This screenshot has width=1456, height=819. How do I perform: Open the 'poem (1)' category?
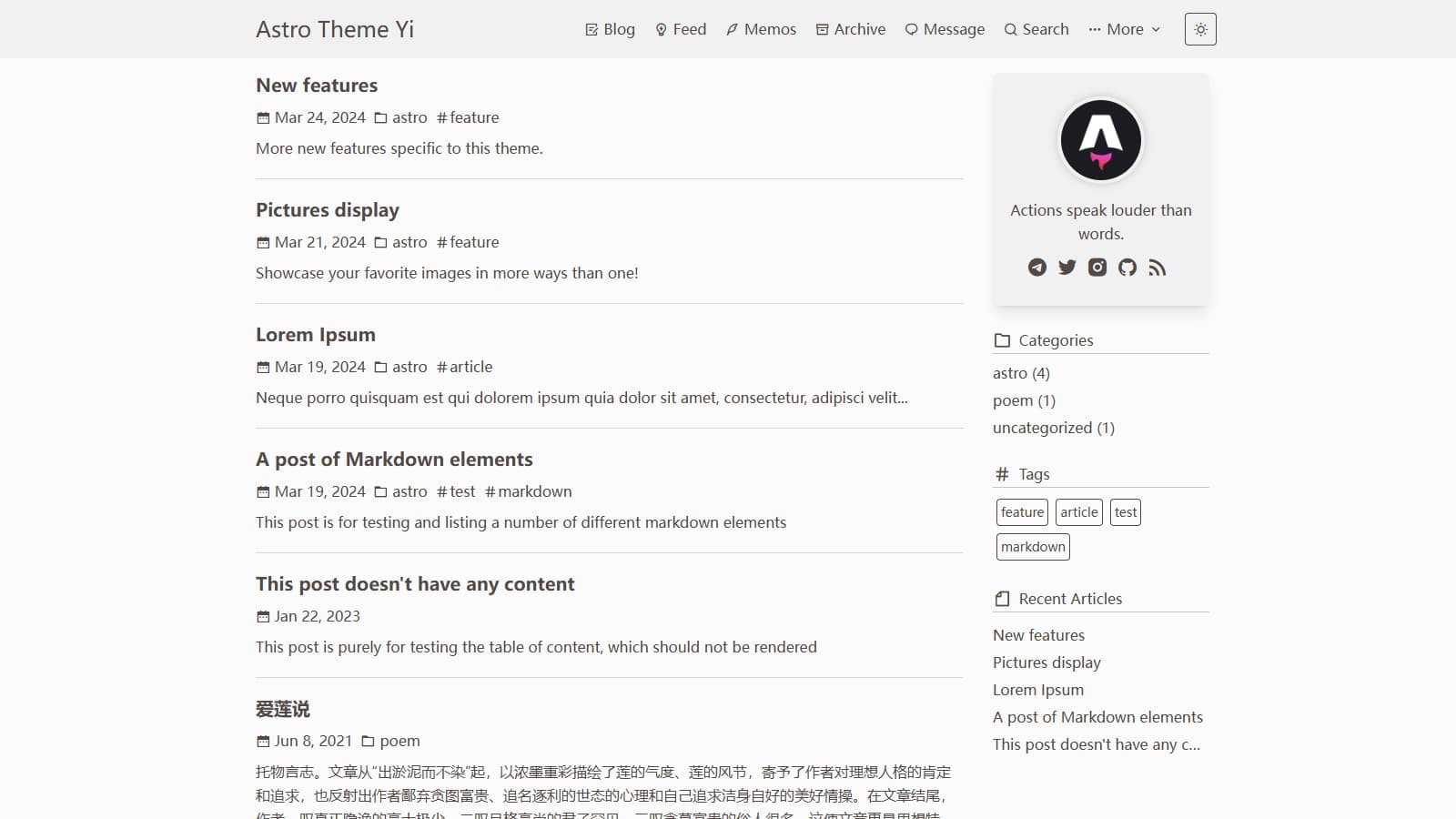(x=1024, y=400)
